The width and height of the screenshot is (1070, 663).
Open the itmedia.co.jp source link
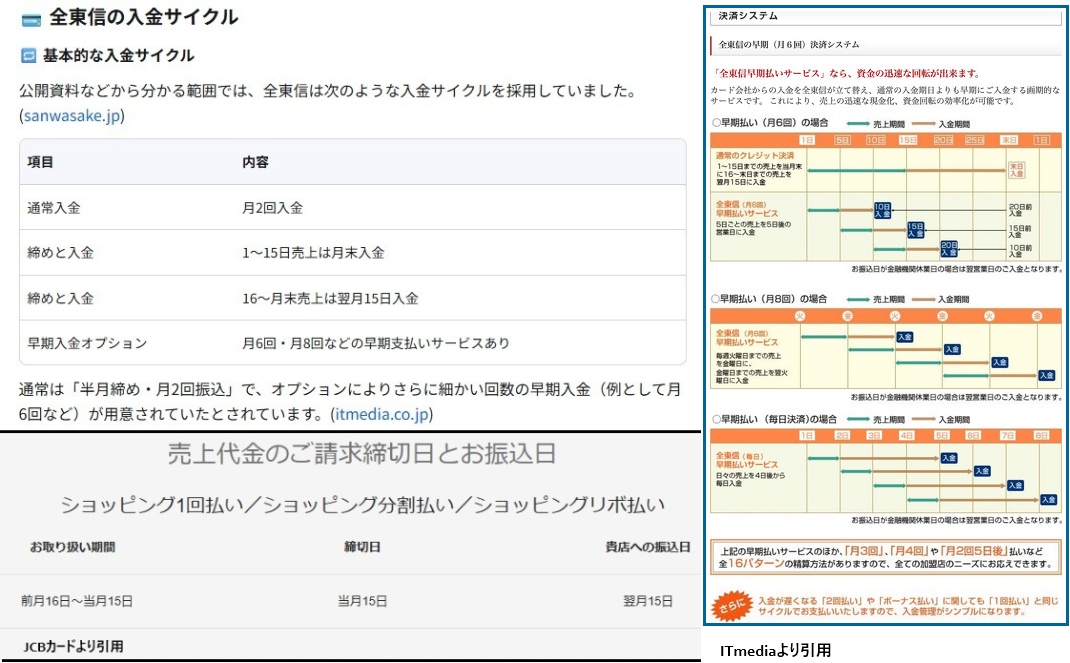coord(381,414)
